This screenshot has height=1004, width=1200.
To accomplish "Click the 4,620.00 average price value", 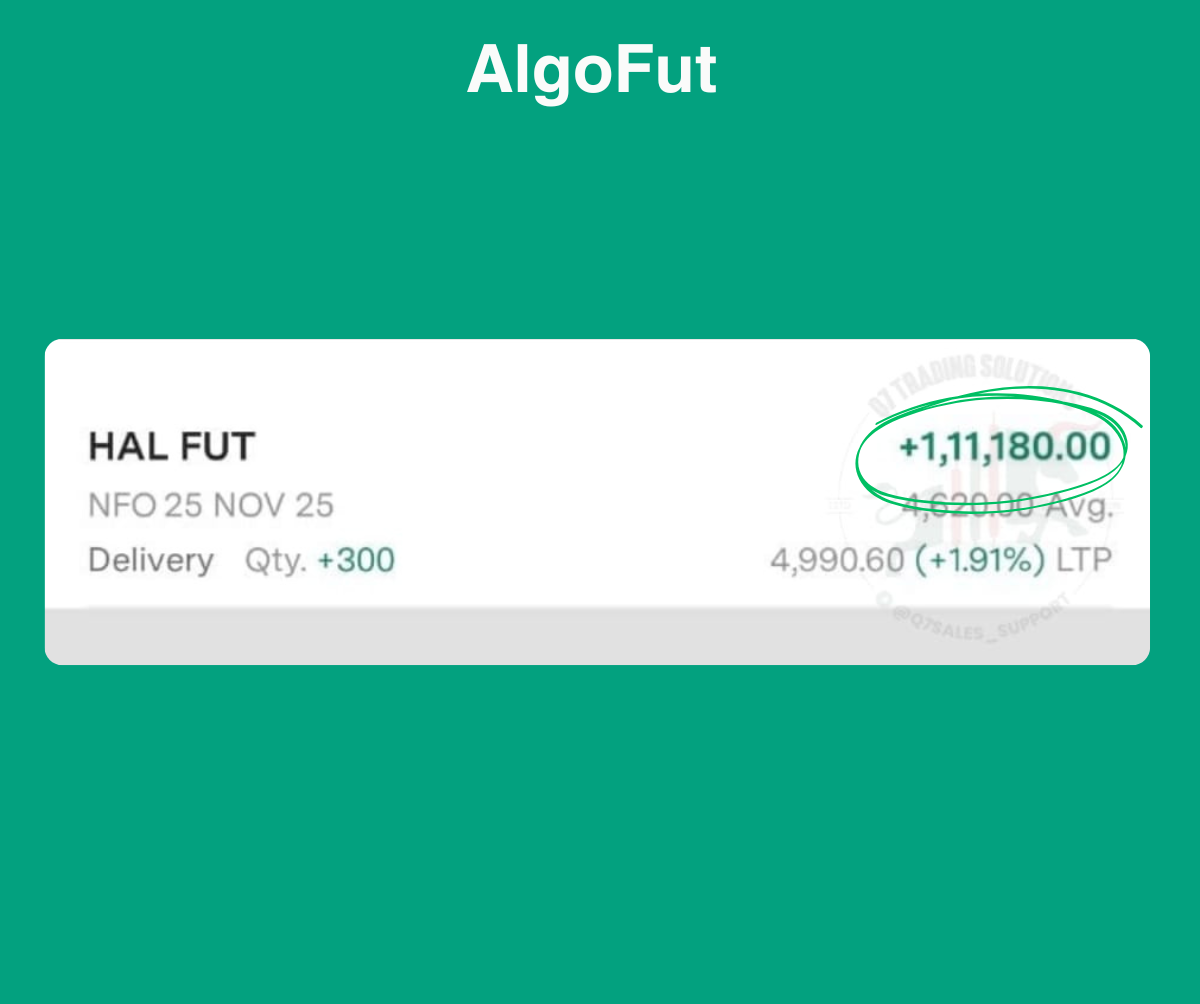I will [968, 506].
